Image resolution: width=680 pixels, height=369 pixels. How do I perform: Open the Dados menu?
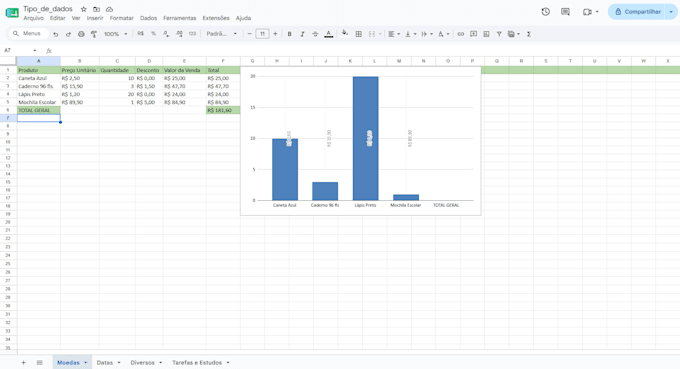148,18
